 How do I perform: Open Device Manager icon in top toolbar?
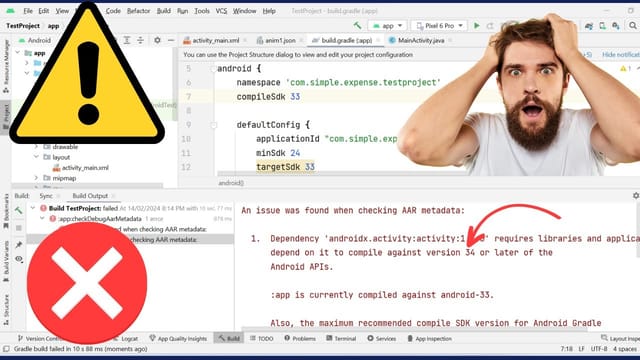[602, 26]
